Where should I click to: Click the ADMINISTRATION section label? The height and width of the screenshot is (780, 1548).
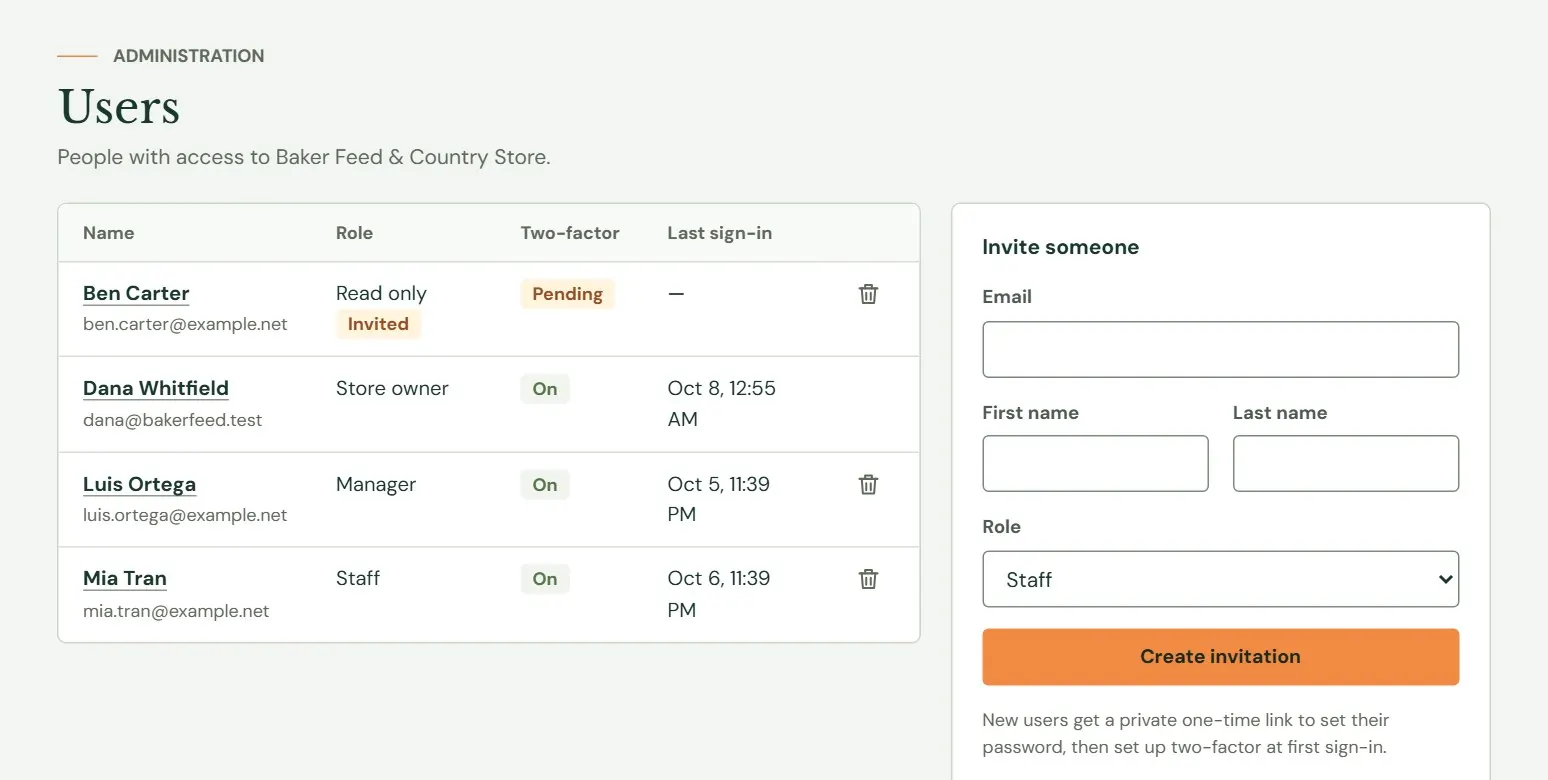pos(189,56)
